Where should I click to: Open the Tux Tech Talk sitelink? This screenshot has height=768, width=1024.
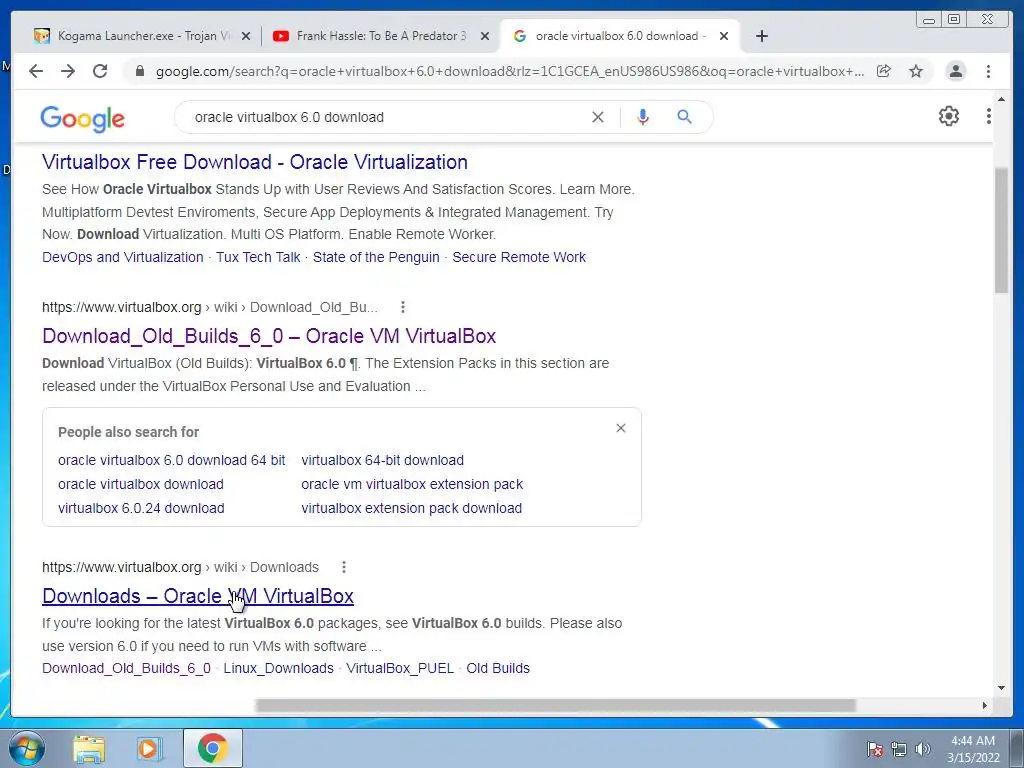(258, 257)
